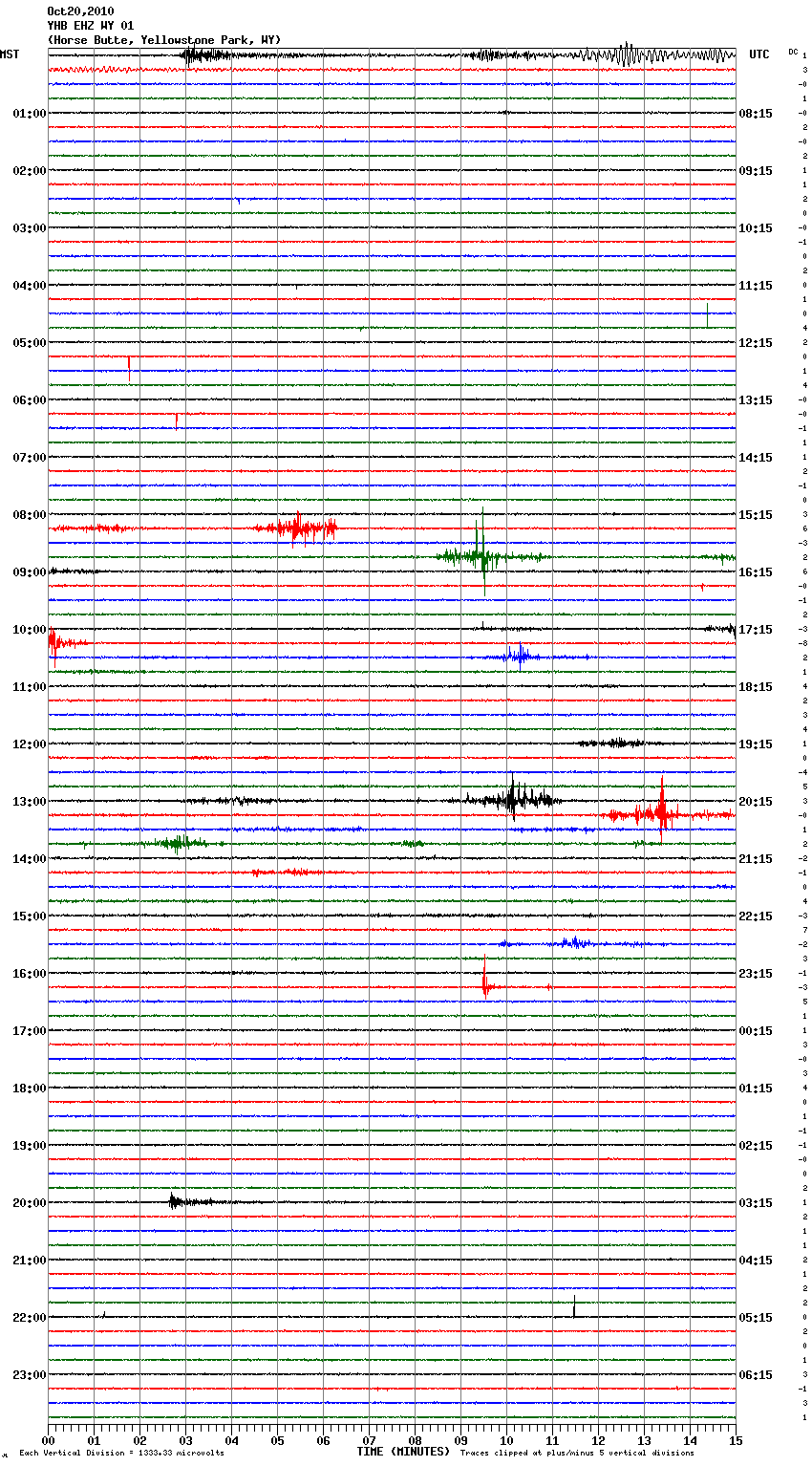812x1466 pixels.
Task: Click the UTC timezone label
Action: 759,54
